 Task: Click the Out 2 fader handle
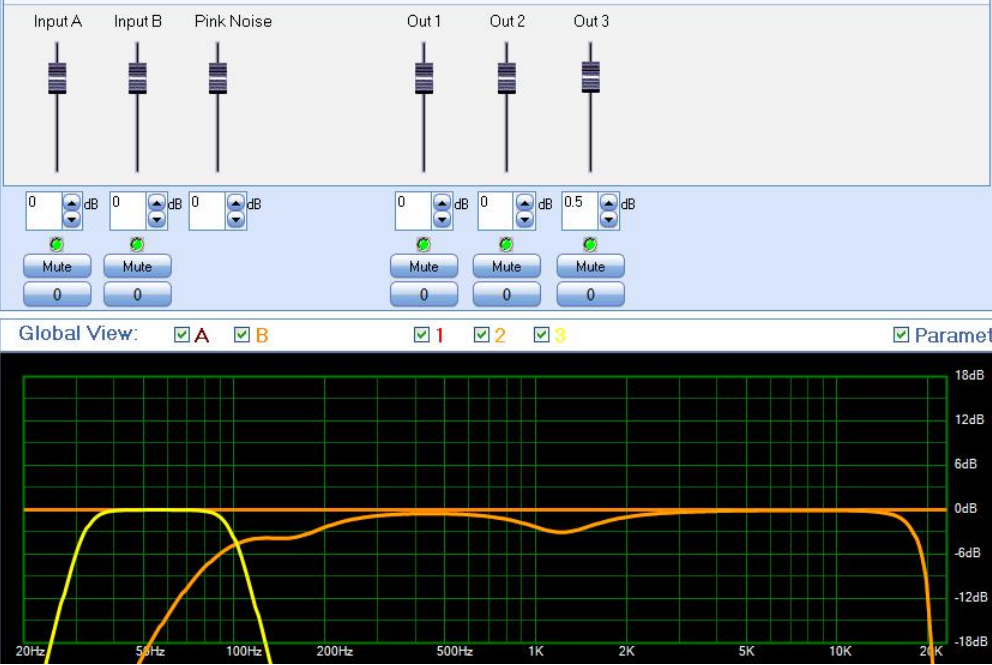[507, 78]
